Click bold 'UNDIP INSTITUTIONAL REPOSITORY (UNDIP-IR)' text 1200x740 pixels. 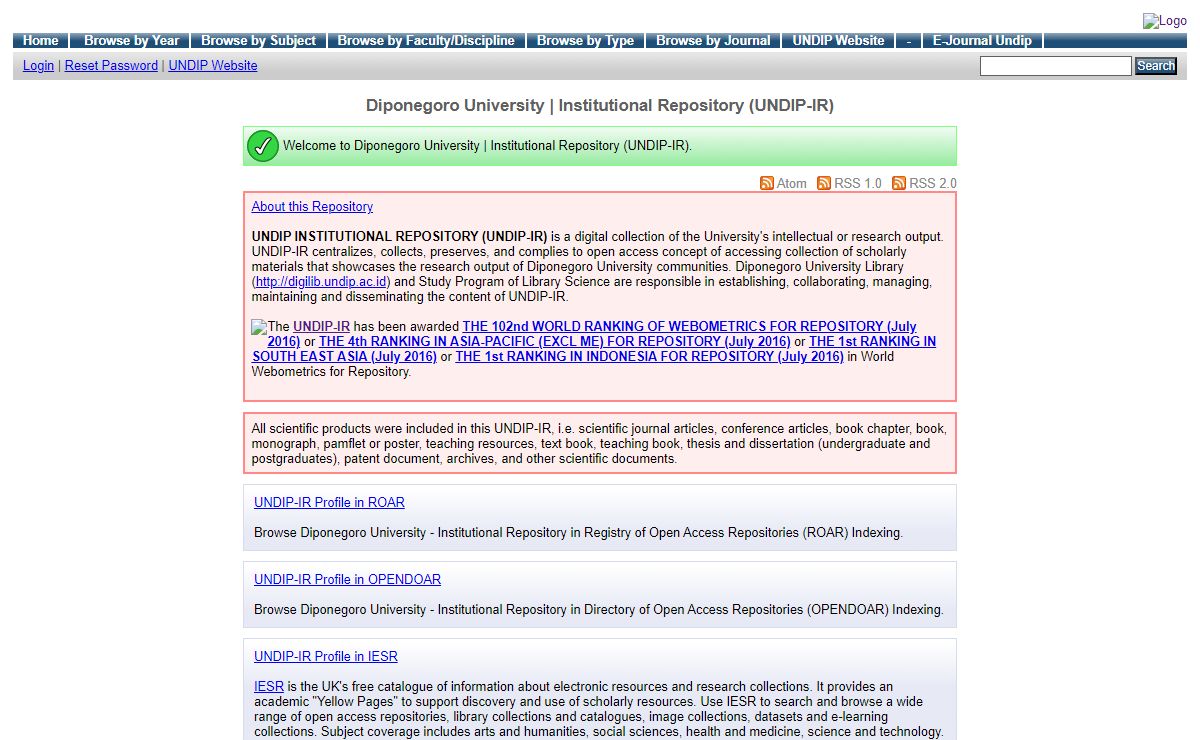pyautogui.click(x=399, y=237)
